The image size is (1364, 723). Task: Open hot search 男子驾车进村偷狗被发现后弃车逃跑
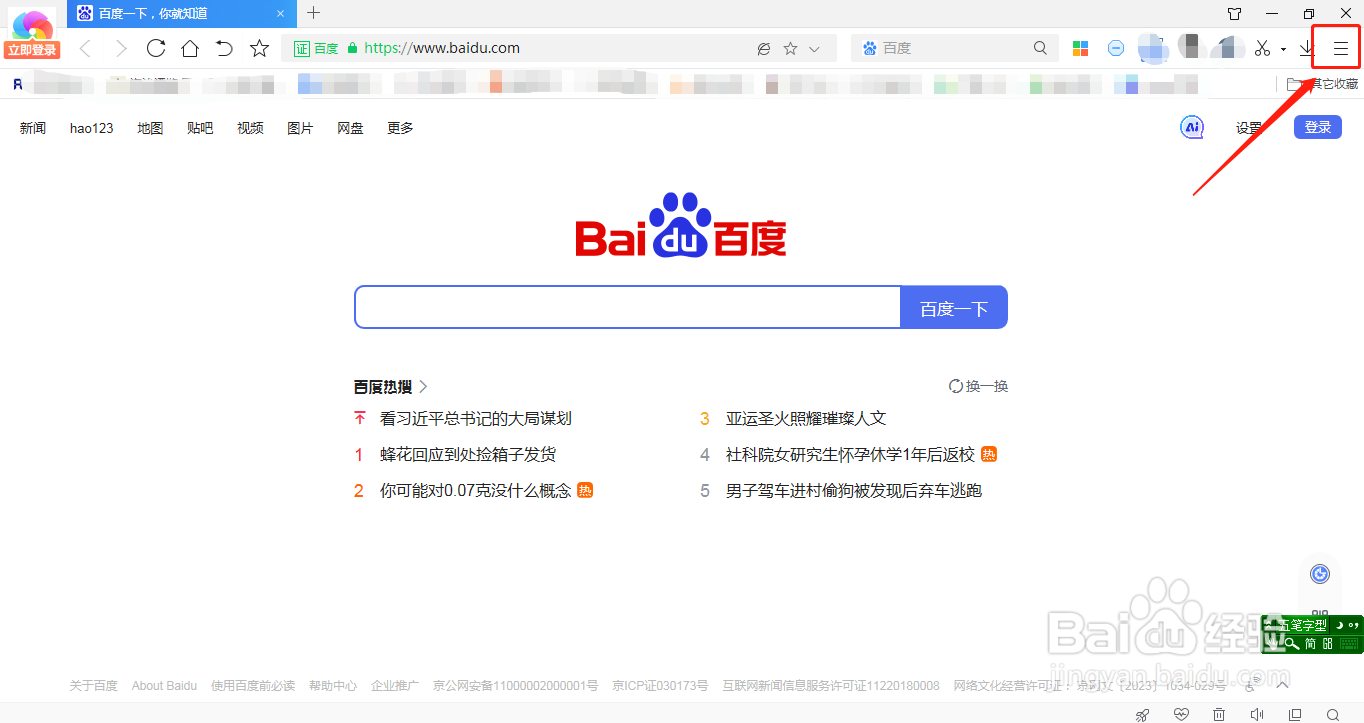pos(854,490)
